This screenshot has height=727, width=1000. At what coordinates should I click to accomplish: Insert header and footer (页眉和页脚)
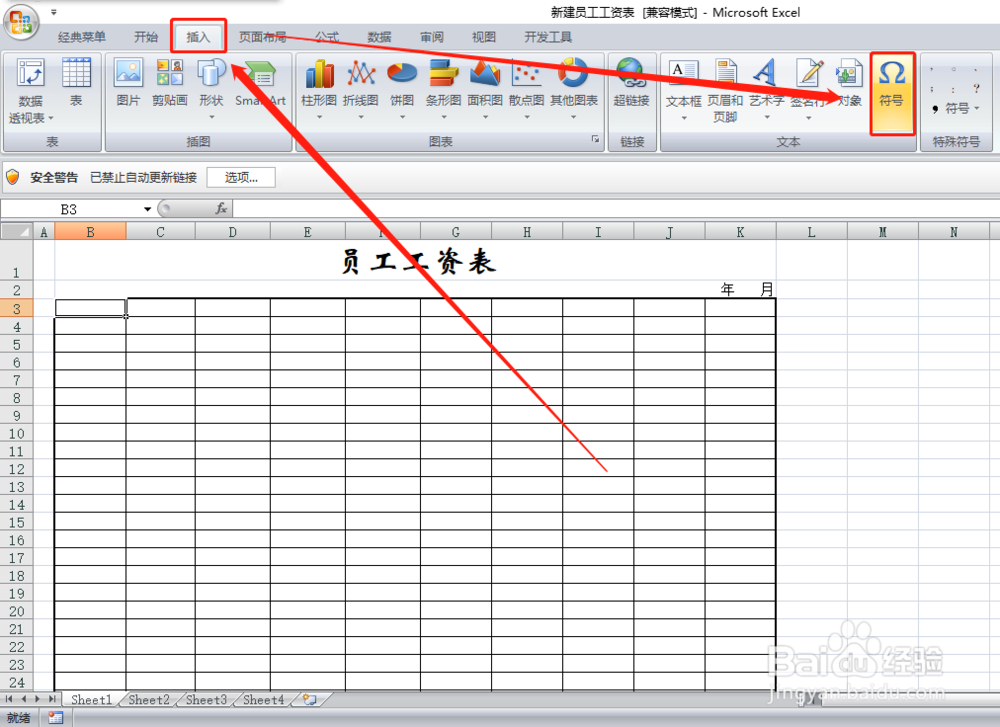pos(725,90)
